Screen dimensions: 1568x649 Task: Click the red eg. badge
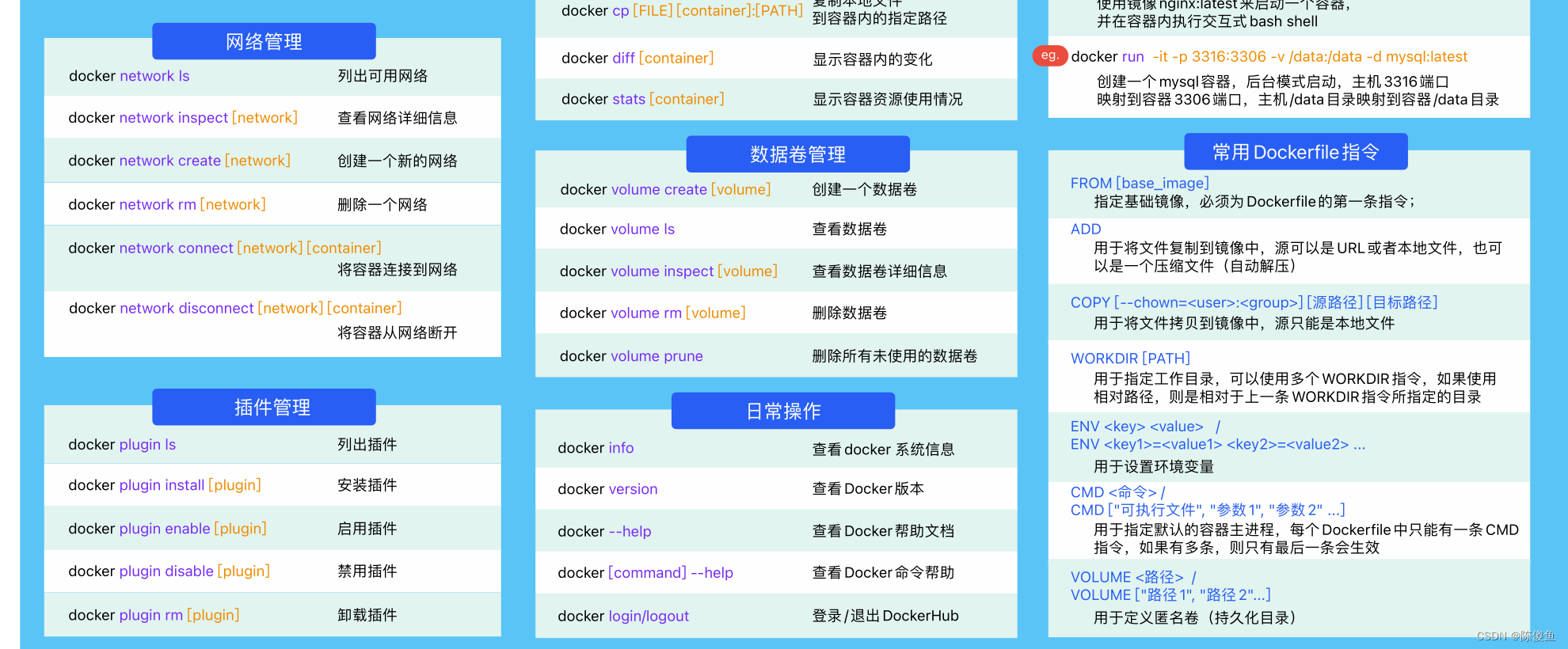click(x=1050, y=55)
